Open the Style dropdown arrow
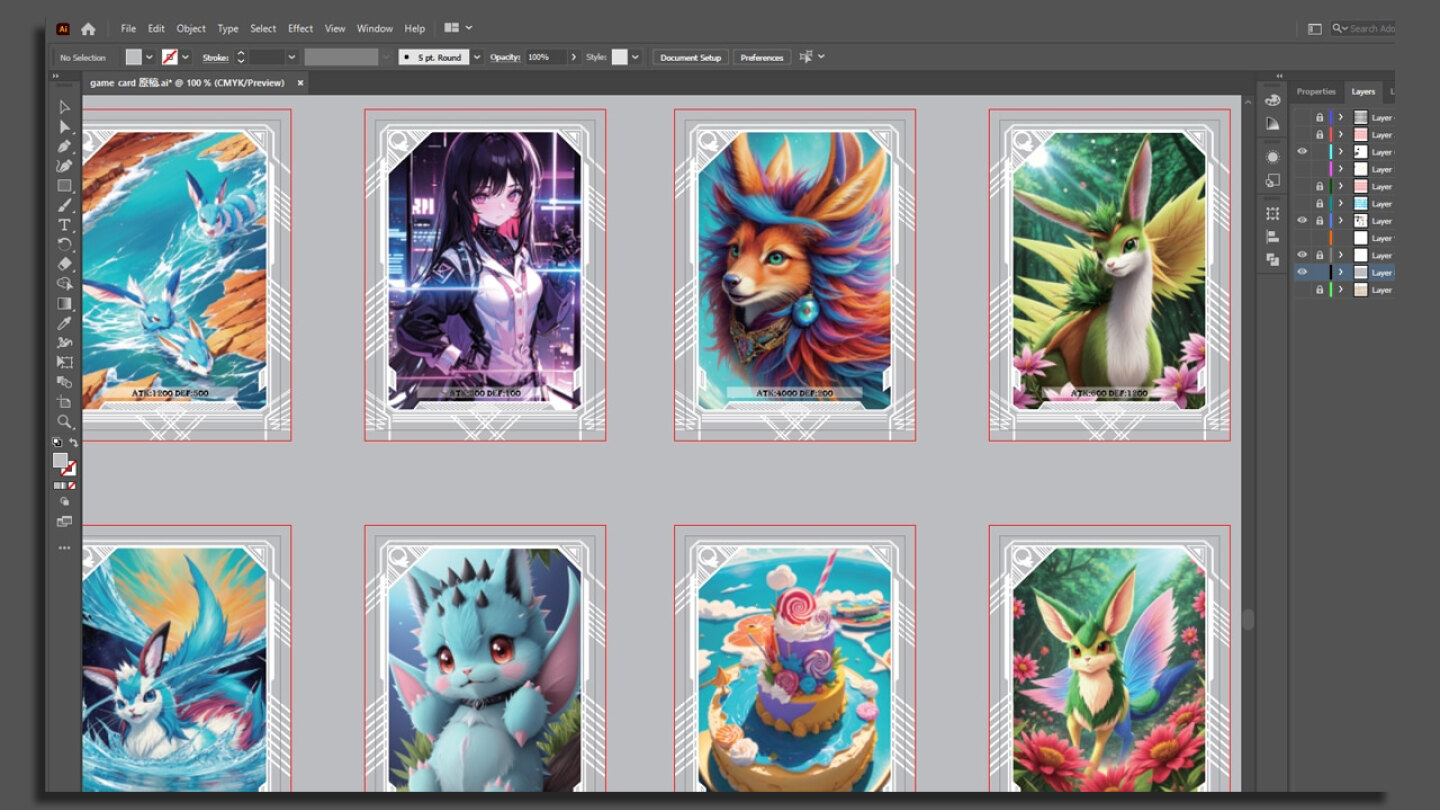The image size is (1440, 810). click(635, 57)
